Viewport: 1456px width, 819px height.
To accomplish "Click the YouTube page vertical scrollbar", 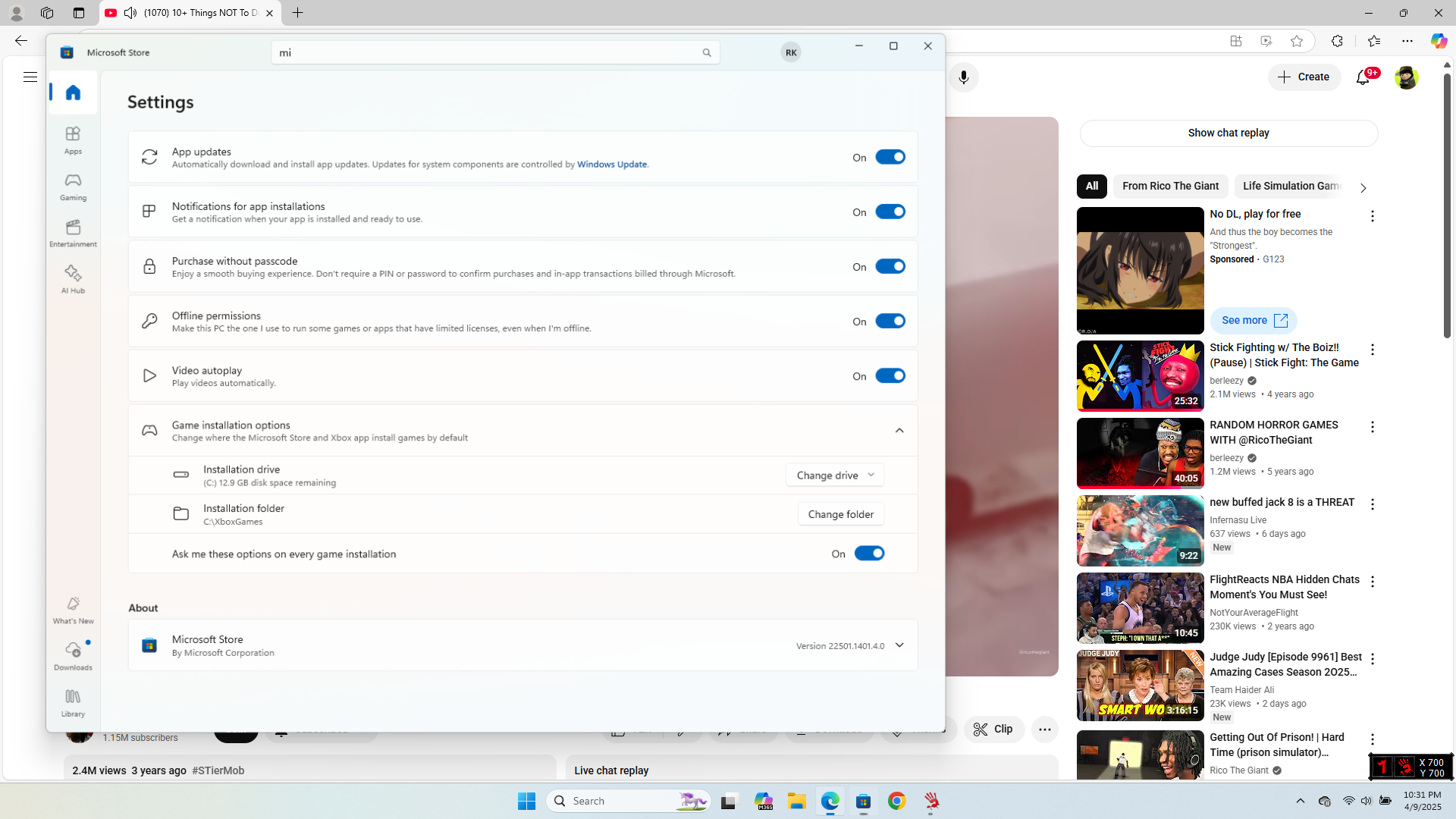I will pyautogui.click(x=1447, y=205).
